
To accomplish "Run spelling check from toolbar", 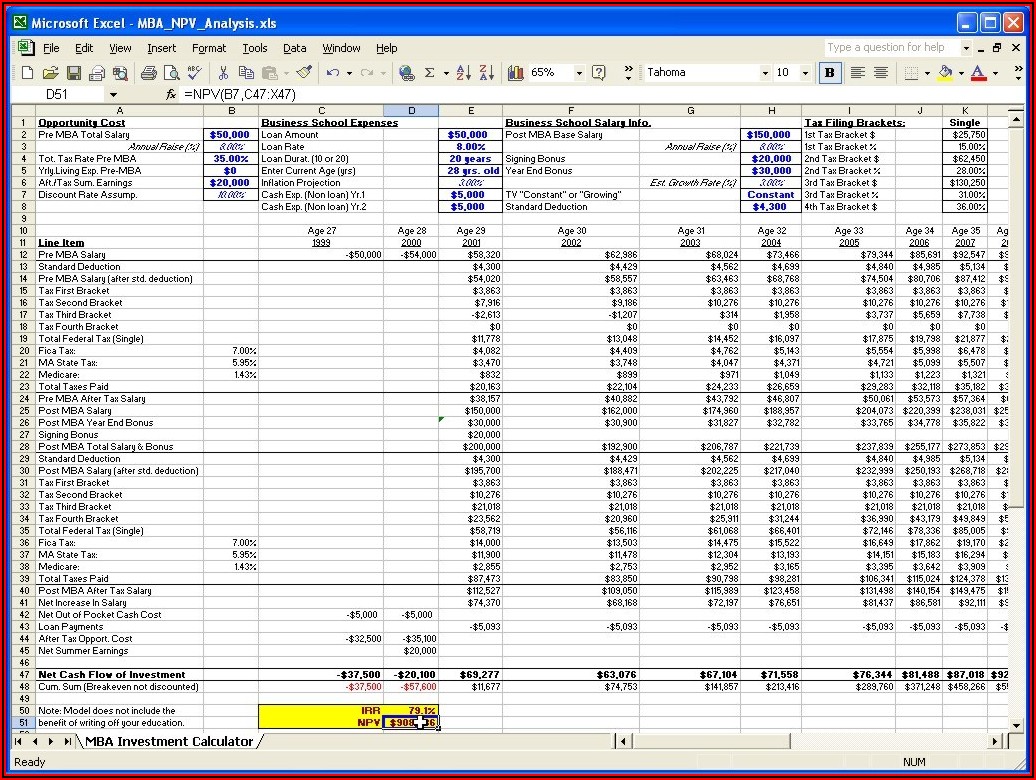I will coord(194,73).
